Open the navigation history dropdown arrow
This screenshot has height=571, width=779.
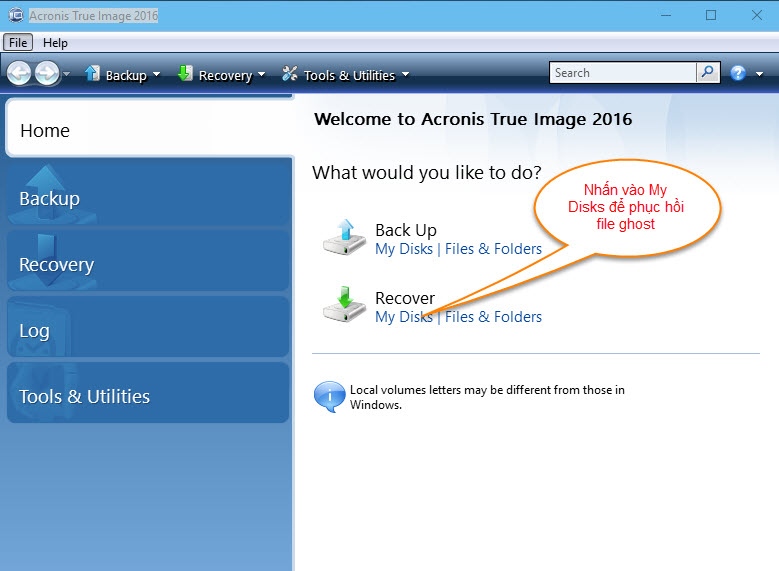click(67, 74)
